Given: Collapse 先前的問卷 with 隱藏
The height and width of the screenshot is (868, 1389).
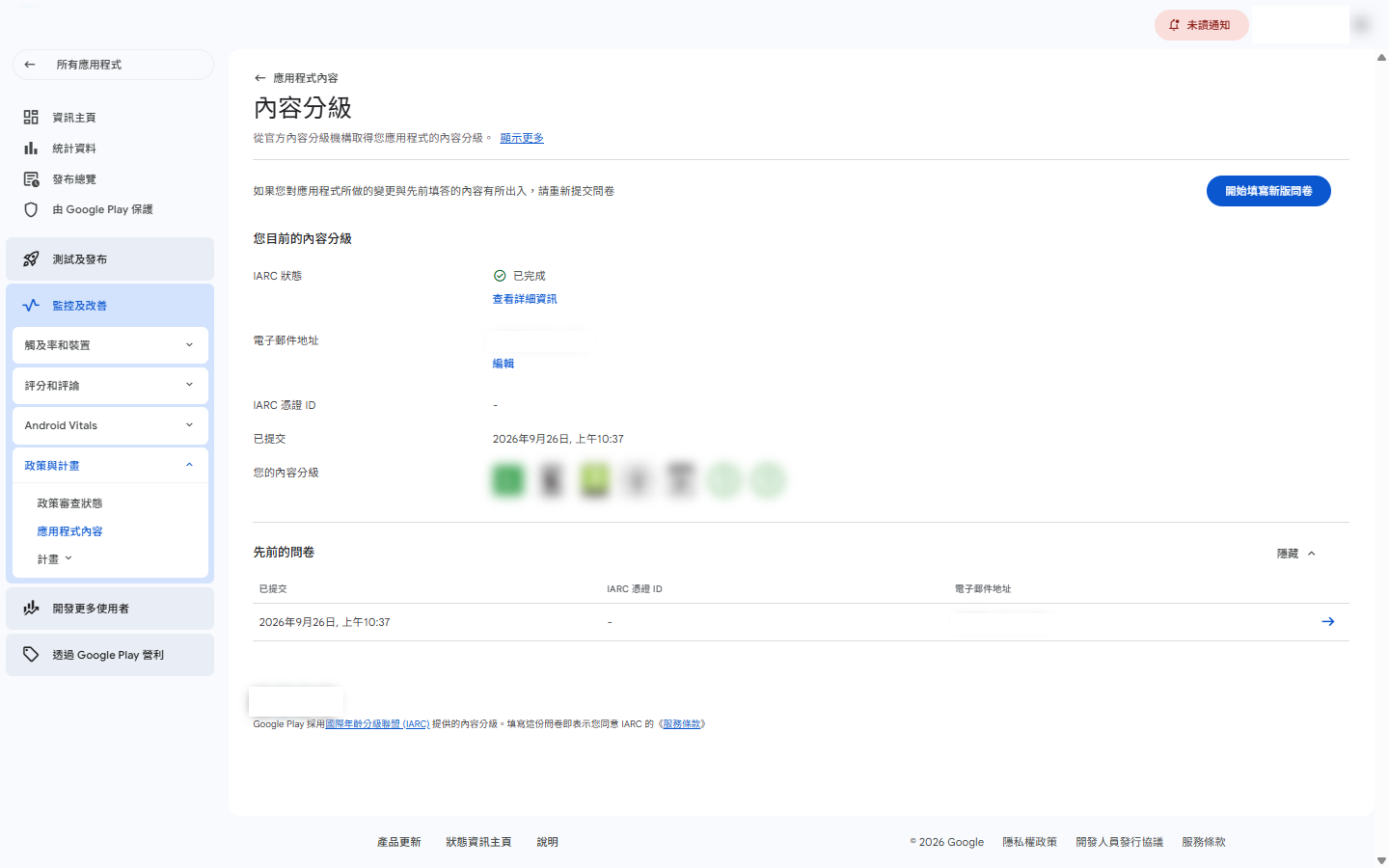Looking at the screenshot, I should pyautogui.click(x=1296, y=554).
